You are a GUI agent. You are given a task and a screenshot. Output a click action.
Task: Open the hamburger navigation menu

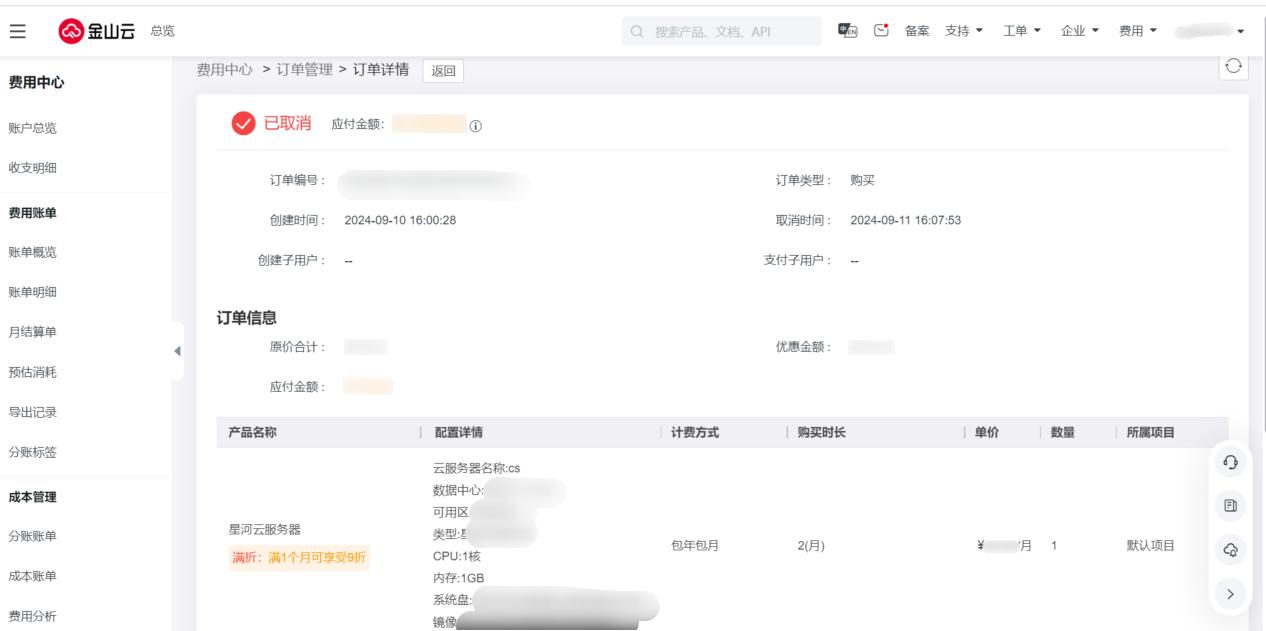coord(18,31)
